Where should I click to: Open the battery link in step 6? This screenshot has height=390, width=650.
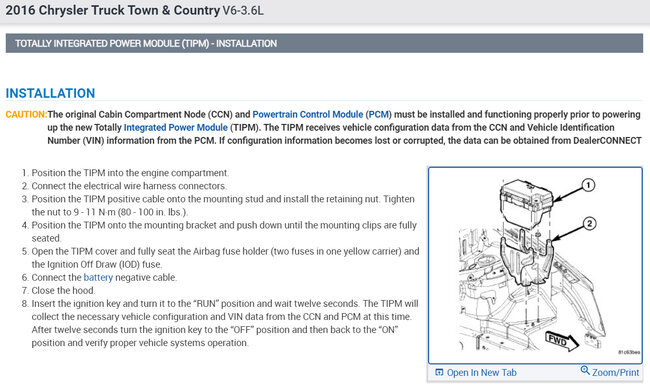(x=98, y=277)
